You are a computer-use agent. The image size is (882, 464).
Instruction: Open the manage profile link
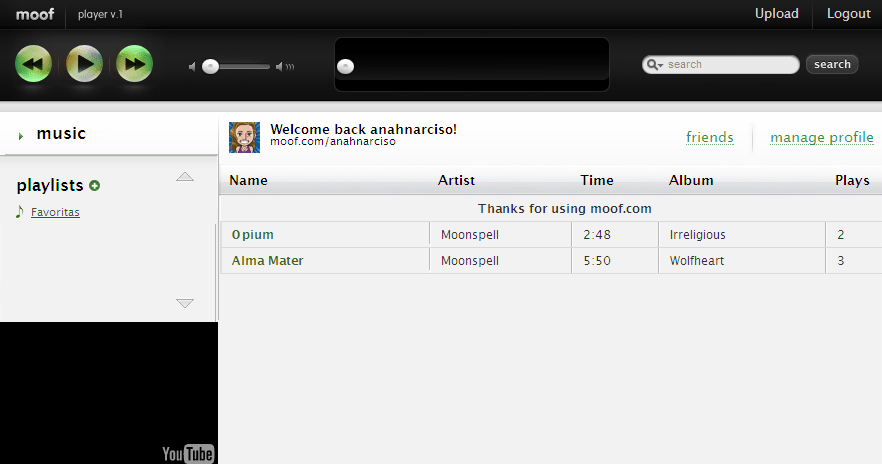[x=821, y=137]
